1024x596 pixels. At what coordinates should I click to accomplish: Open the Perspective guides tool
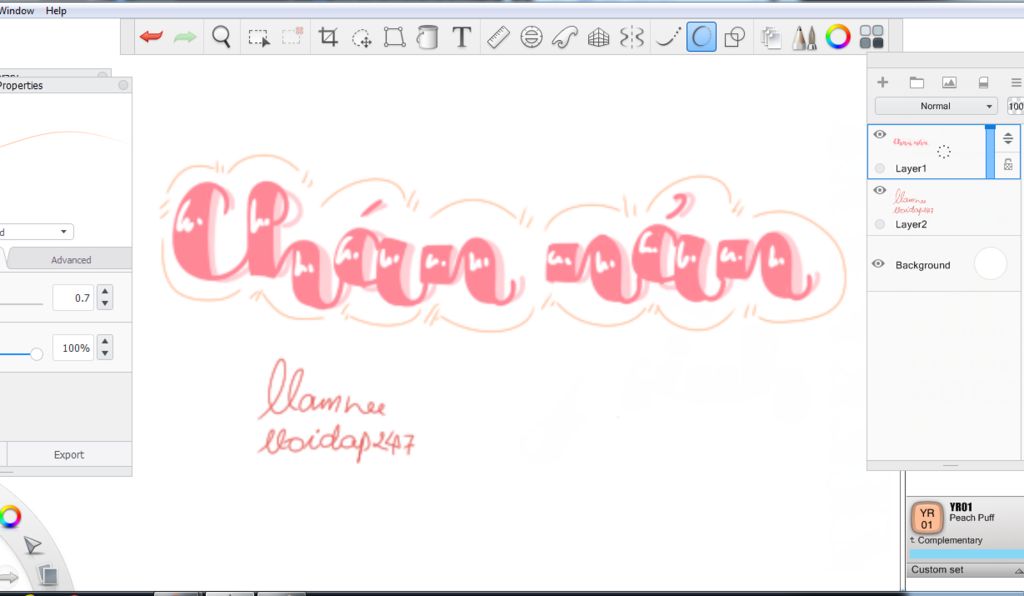[x=598, y=38]
